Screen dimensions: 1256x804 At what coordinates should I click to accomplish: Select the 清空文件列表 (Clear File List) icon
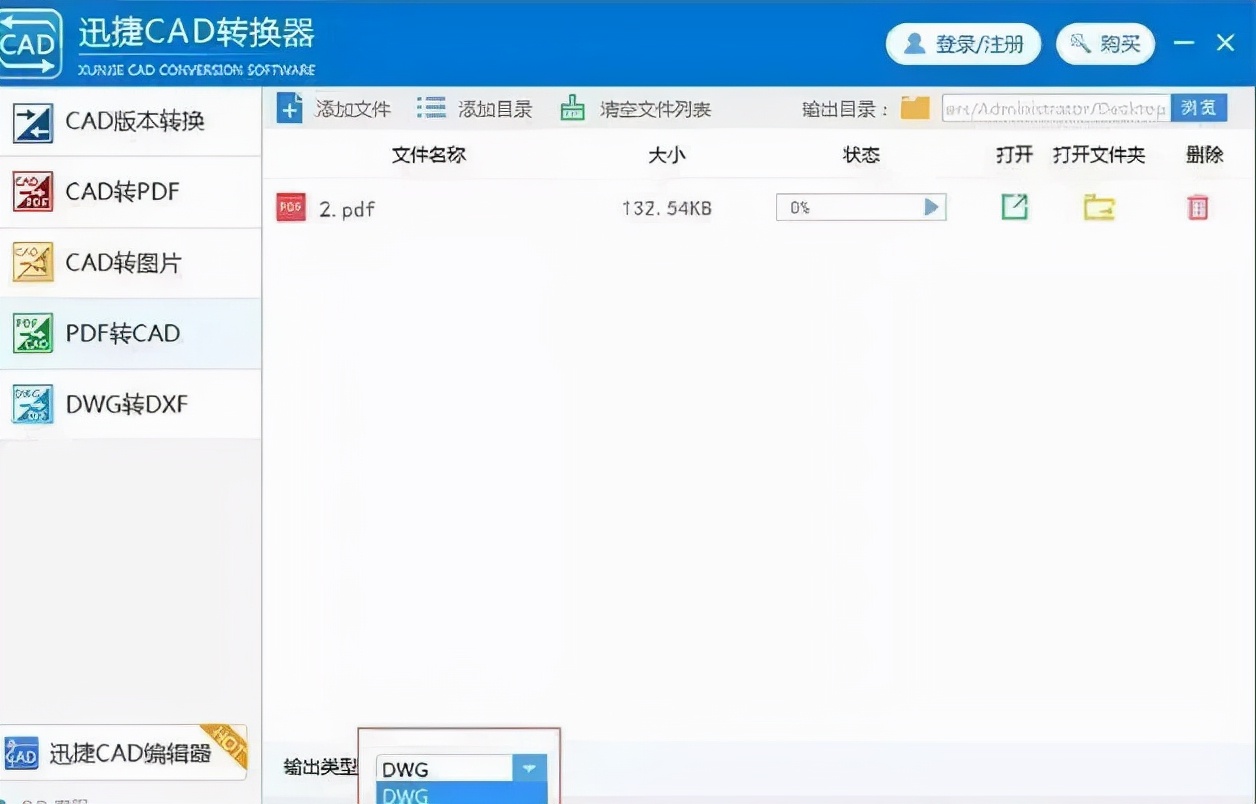pyautogui.click(x=573, y=107)
